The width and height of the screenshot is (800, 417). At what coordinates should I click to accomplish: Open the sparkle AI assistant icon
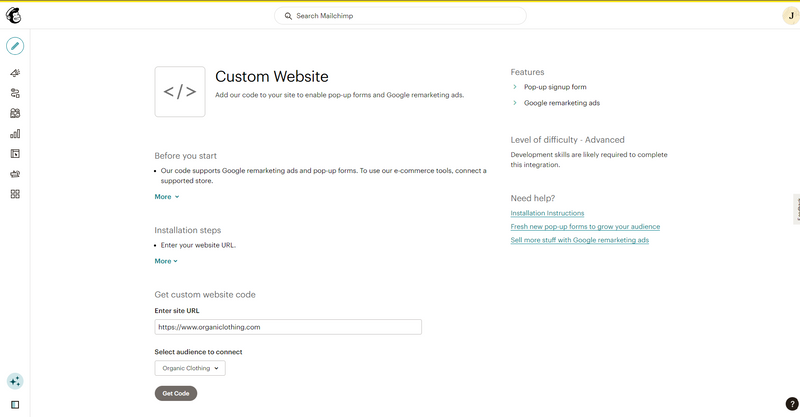[15, 381]
